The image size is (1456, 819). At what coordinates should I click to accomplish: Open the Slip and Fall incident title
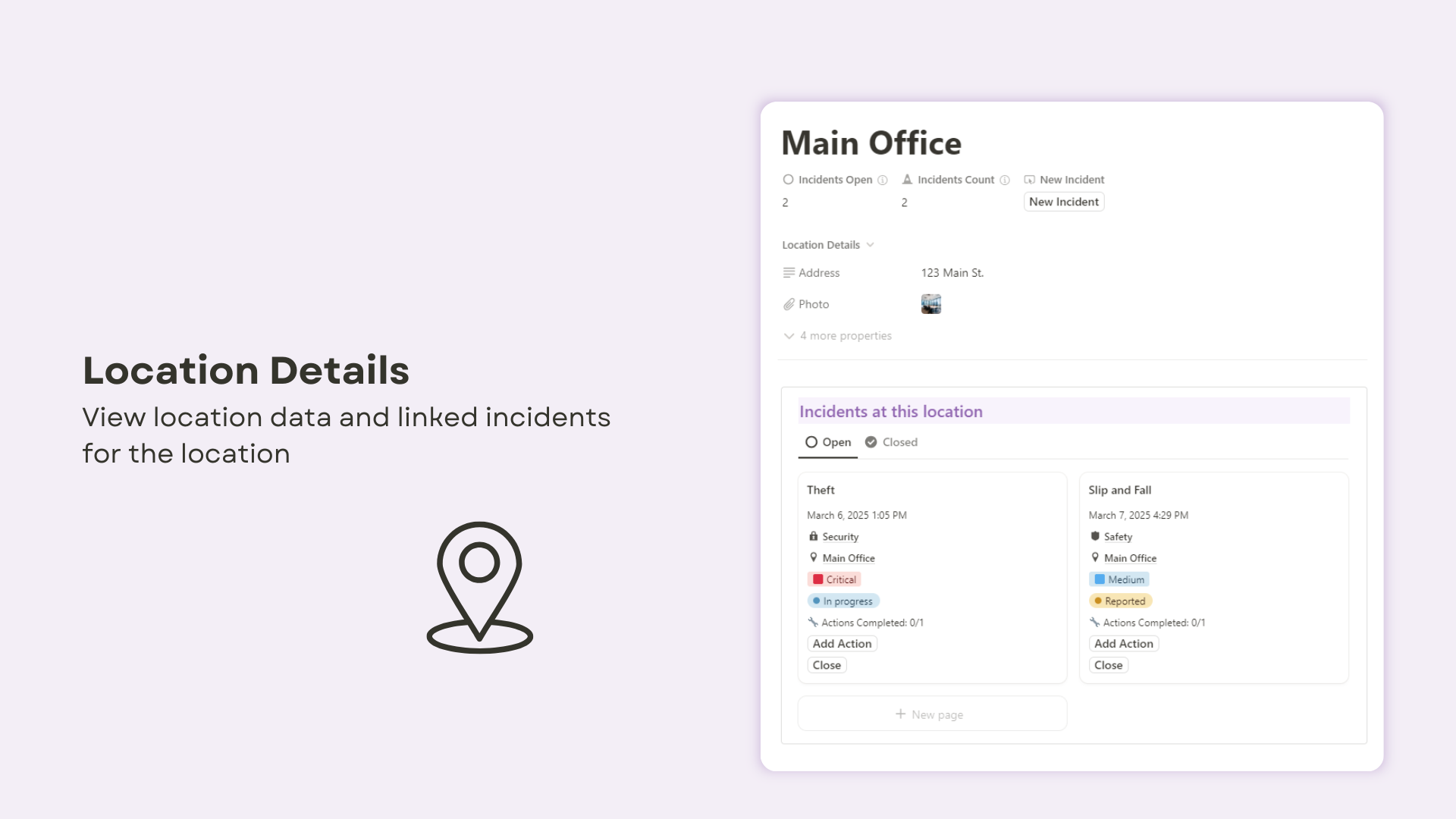coord(1119,490)
